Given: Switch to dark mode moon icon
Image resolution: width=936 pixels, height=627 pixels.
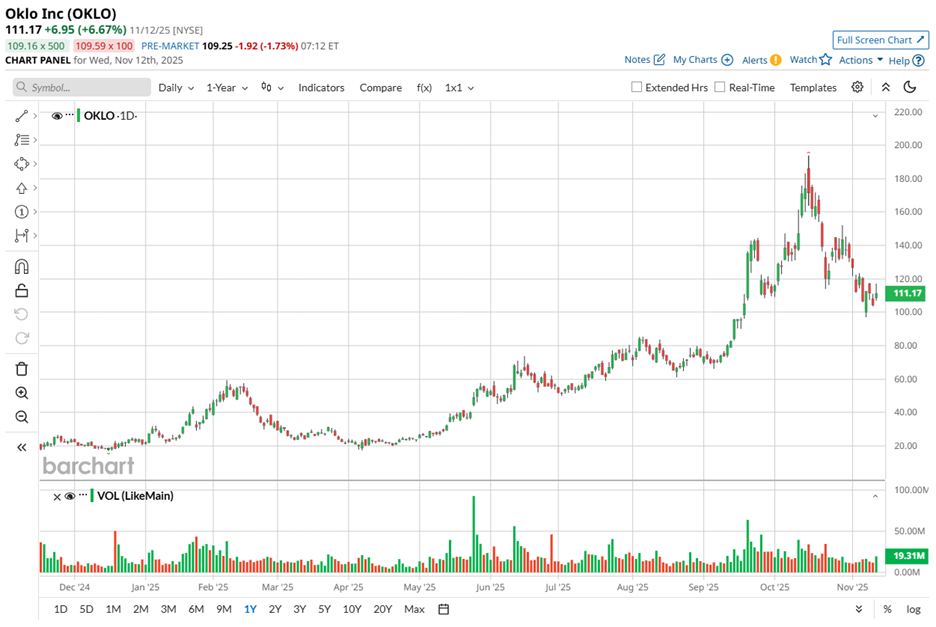Looking at the screenshot, I should 910,87.
